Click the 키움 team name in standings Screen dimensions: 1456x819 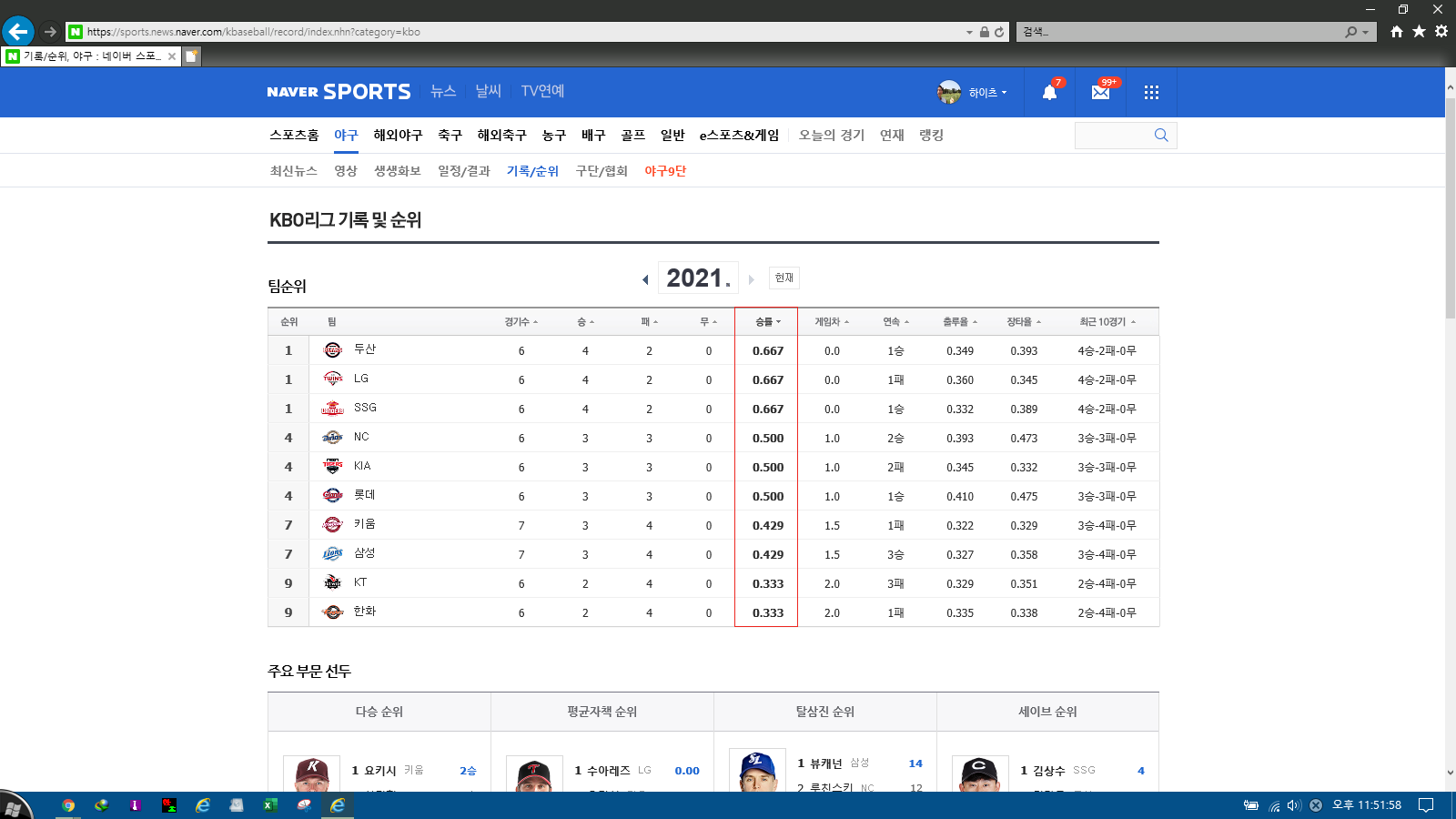(x=364, y=524)
